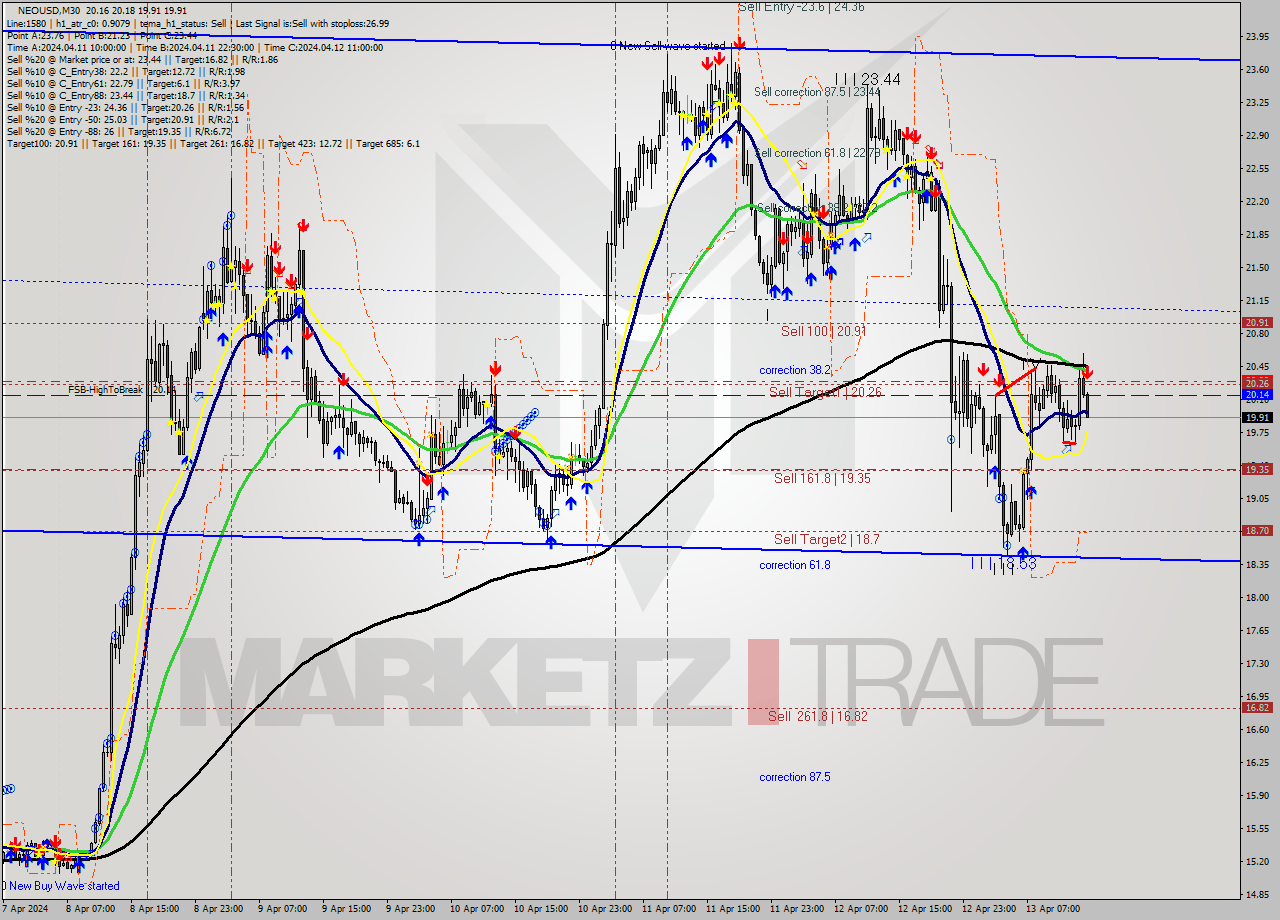
Task: Click the '12 Apr 23:00' time label
Action: [x=990, y=910]
